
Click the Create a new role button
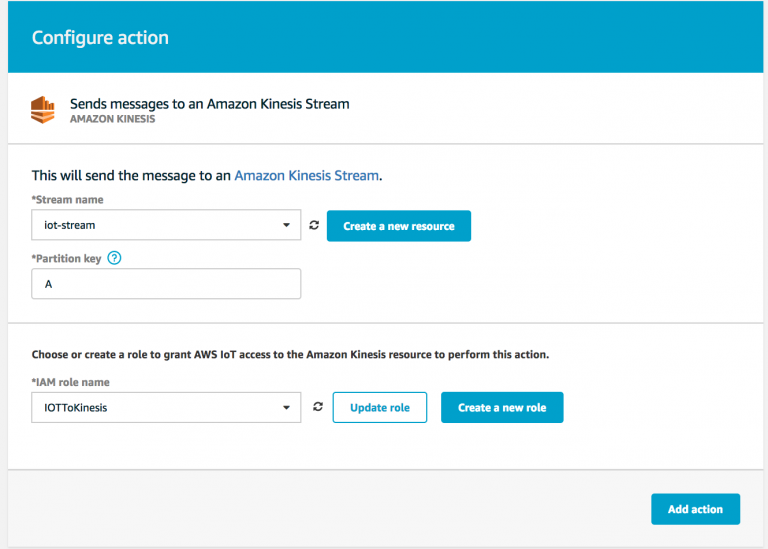pos(502,407)
